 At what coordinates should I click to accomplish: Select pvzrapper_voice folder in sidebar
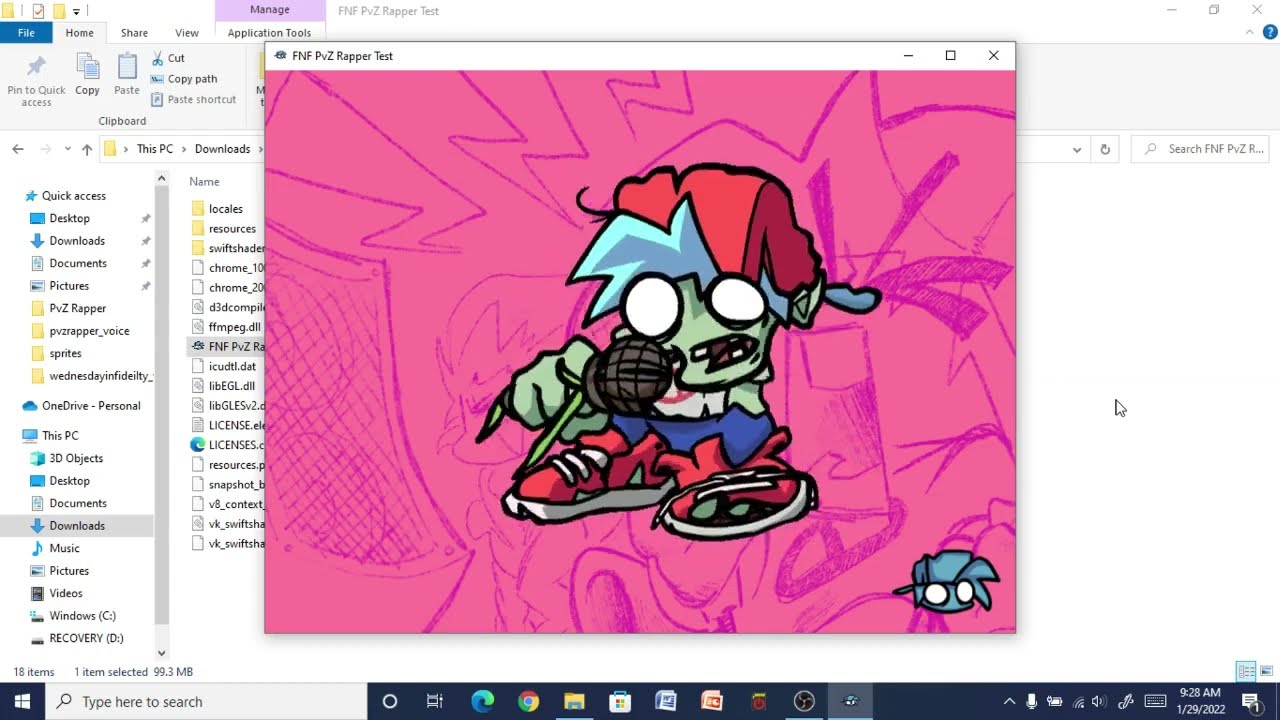point(89,331)
